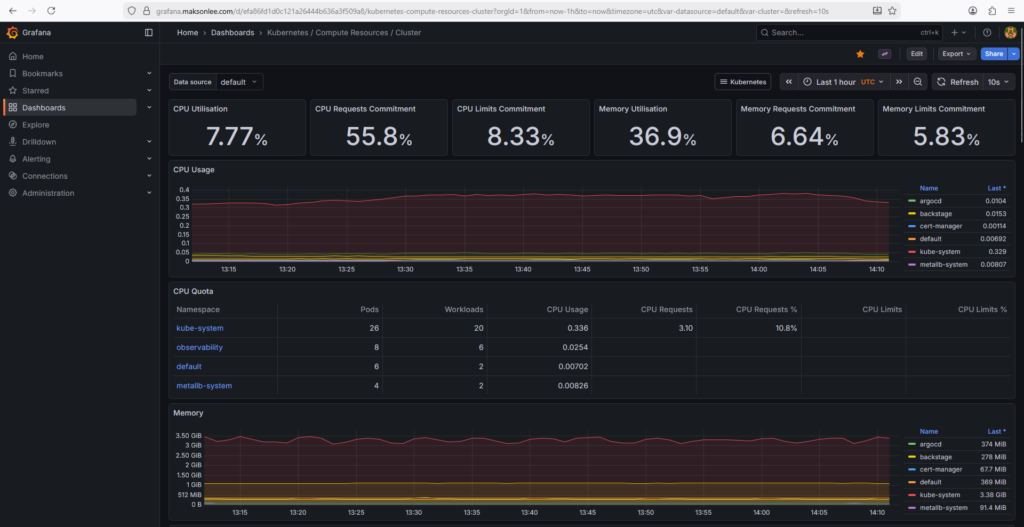The image size is (1024, 527).
Task: Open Explore from the sidebar menu
Action: tap(36, 125)
